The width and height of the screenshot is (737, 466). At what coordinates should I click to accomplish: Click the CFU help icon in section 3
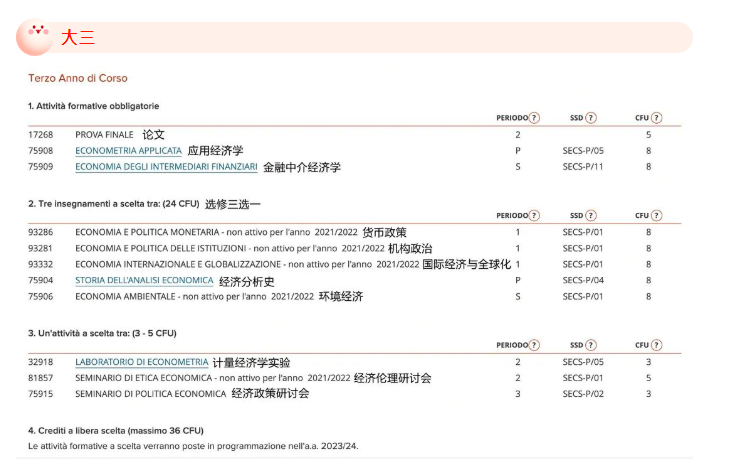[x=656, y=345]
